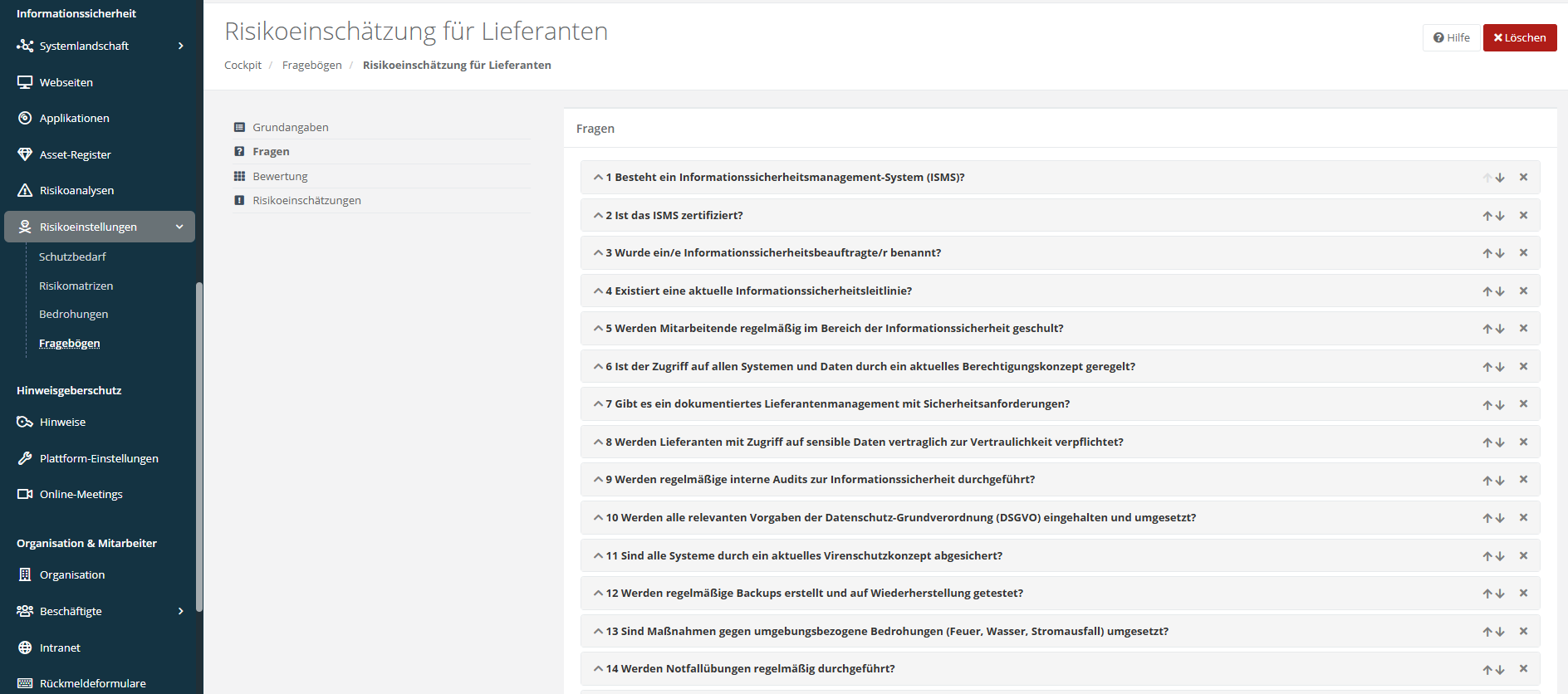Expand the Systemlandschaft submenu arrow

click(x=180, y=46)
